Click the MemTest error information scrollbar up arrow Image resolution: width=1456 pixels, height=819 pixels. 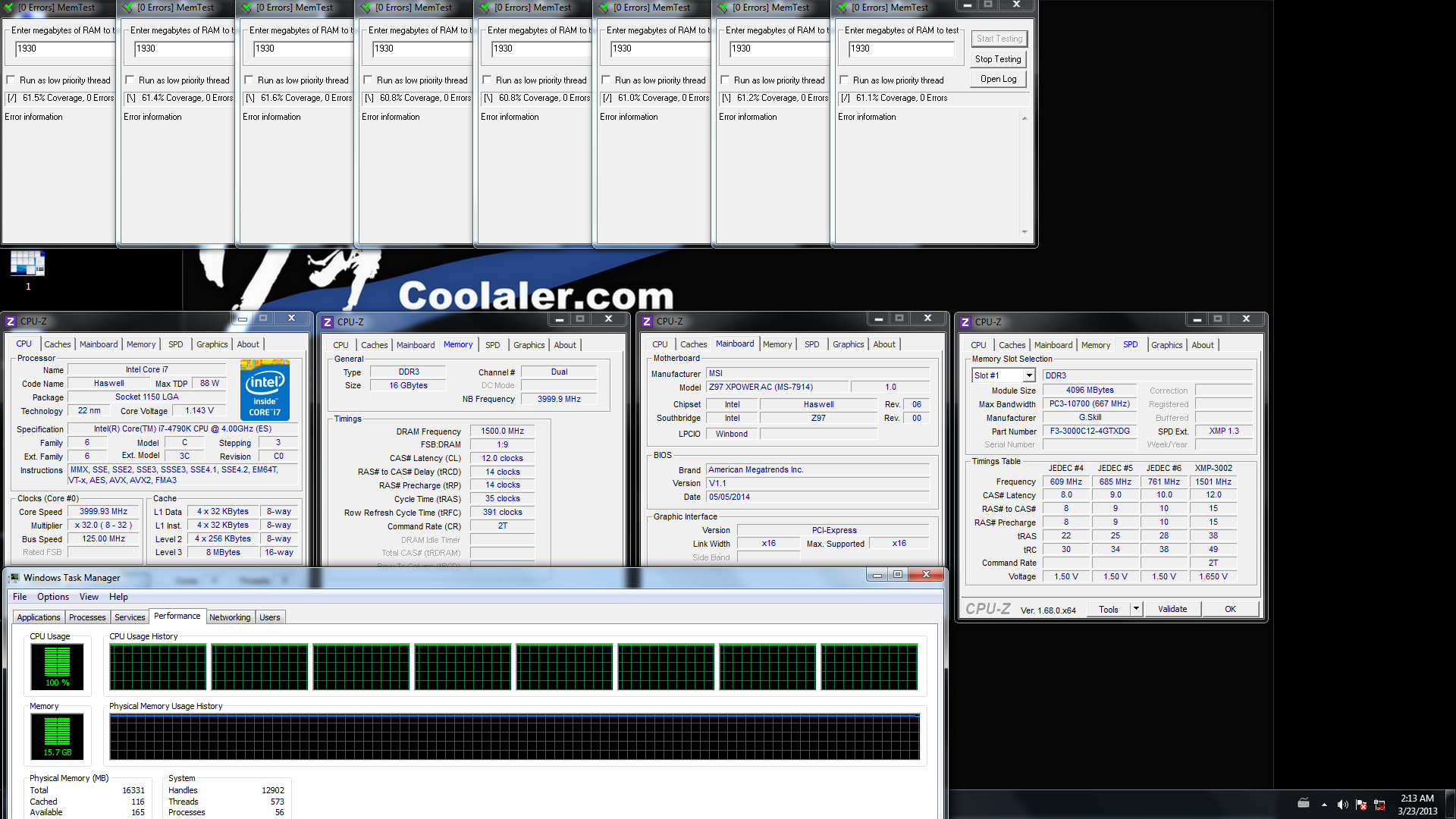coord(1025,118)
